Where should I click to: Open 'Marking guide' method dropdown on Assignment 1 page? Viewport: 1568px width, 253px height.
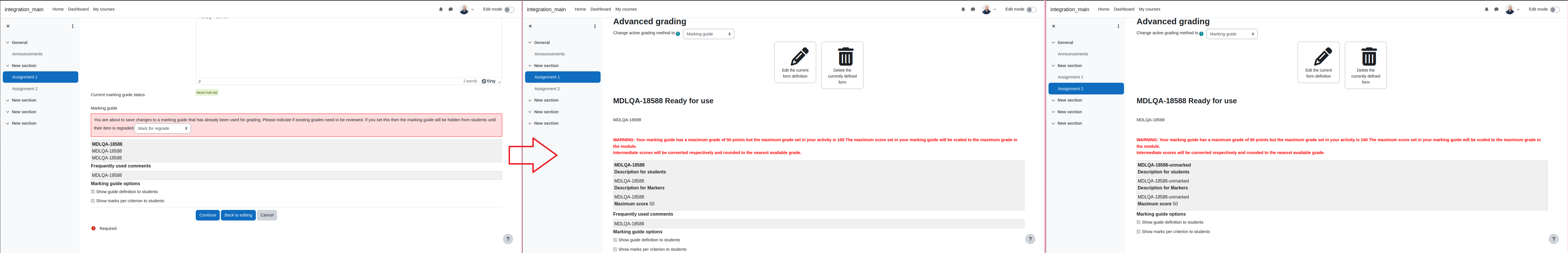[x=709, y=34]
